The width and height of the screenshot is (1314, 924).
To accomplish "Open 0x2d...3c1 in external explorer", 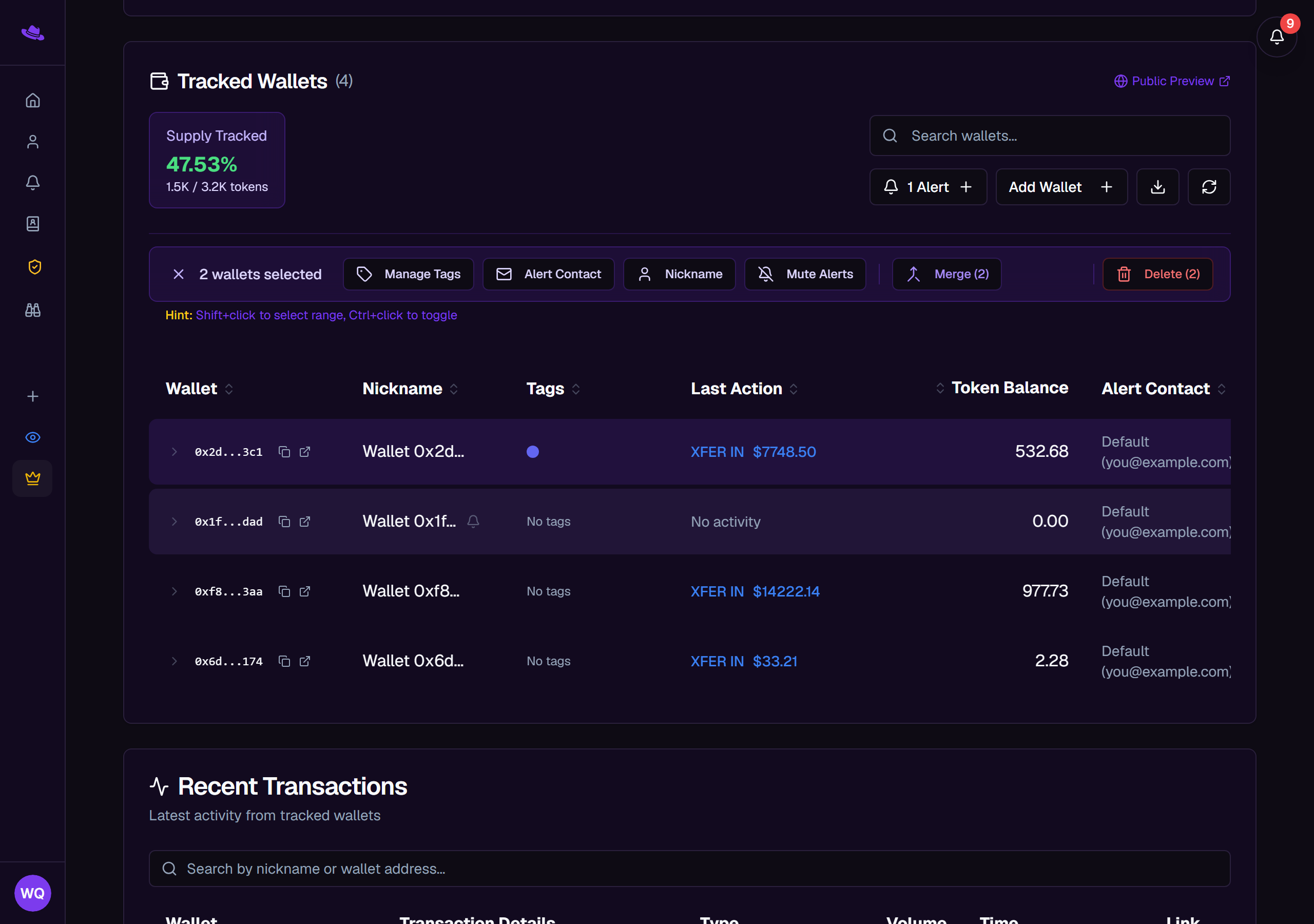I will tap(305, 452).
